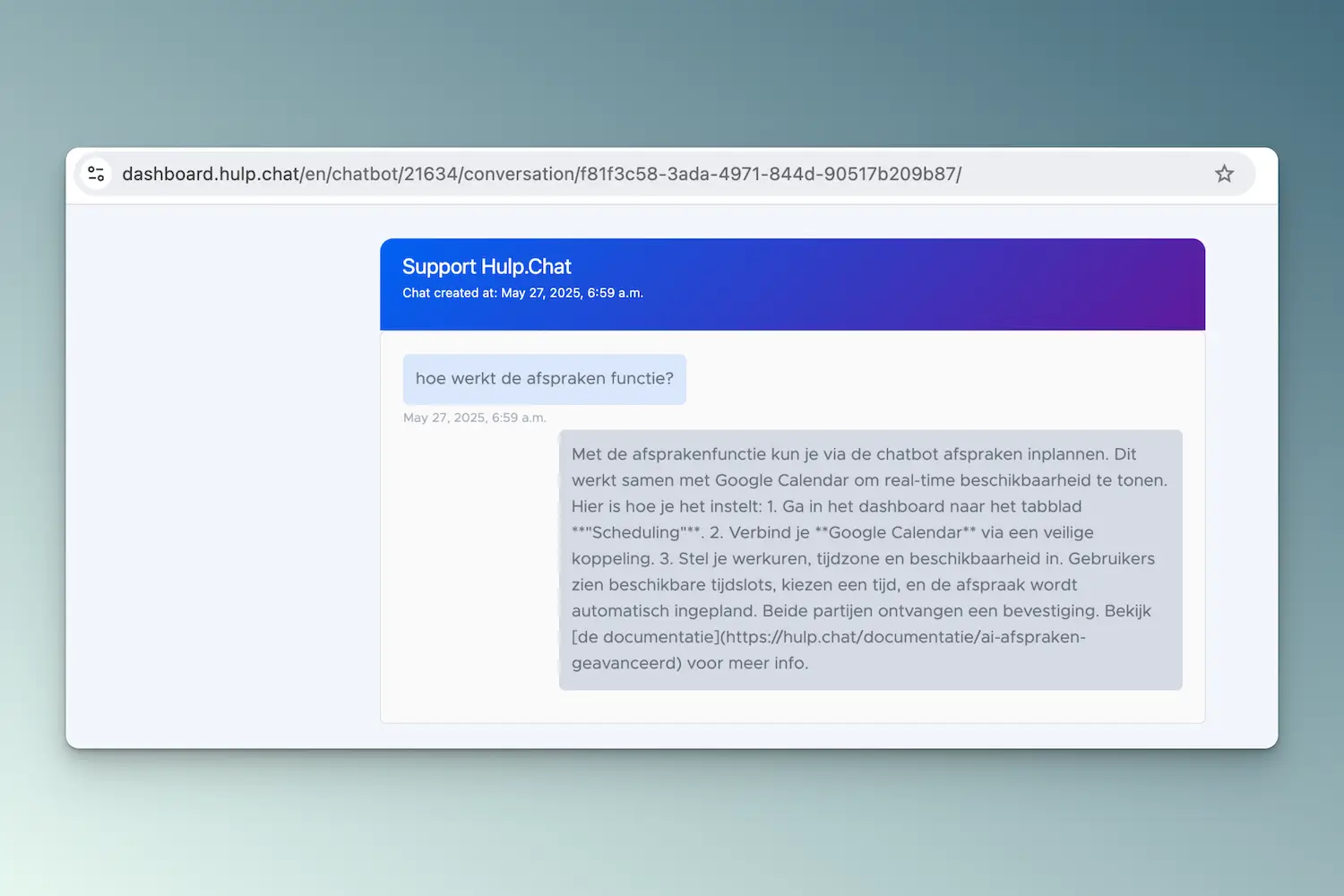The image size is (1344, 896).
Task: Bookmark this page with the star icon
Action: coord(1224,174)
